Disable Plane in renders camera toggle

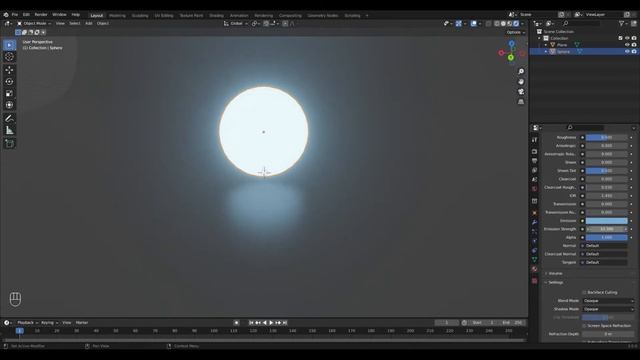point(634,45)
